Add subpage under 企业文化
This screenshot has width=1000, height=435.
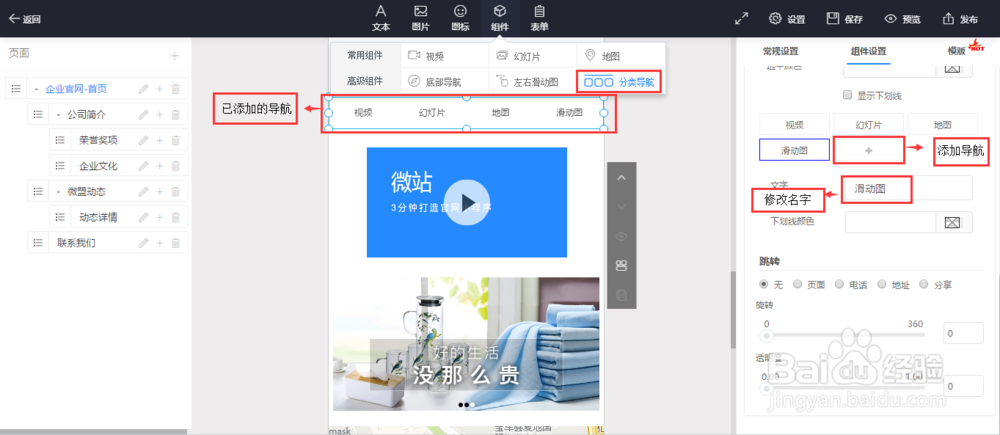(x=160, y=166)
